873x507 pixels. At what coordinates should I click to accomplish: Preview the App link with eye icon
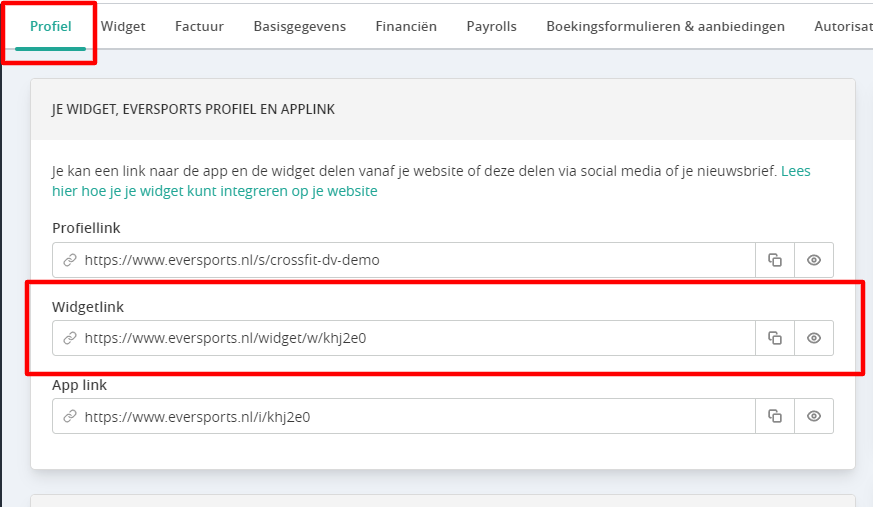click(813, 416)
